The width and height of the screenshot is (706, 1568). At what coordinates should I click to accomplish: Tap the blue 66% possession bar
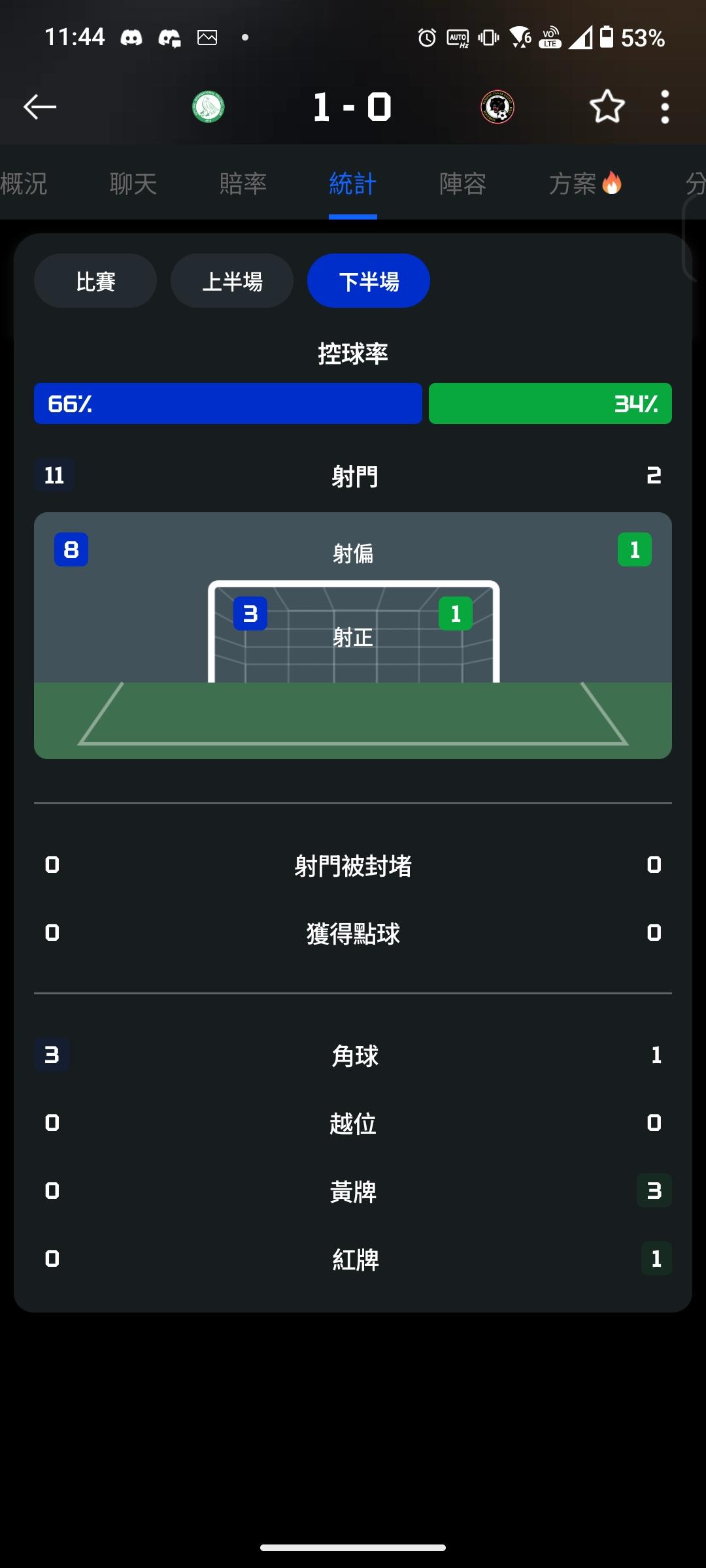228,404
